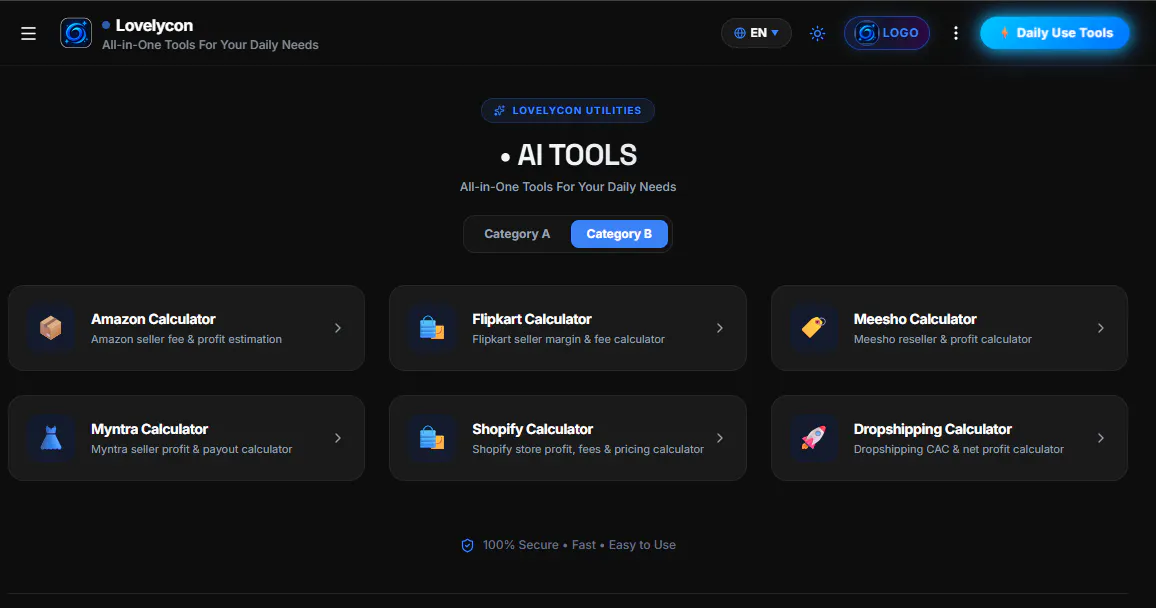1156x608 pixels.
Task: Click the shield secure icon in the footer
Action: 467,545
